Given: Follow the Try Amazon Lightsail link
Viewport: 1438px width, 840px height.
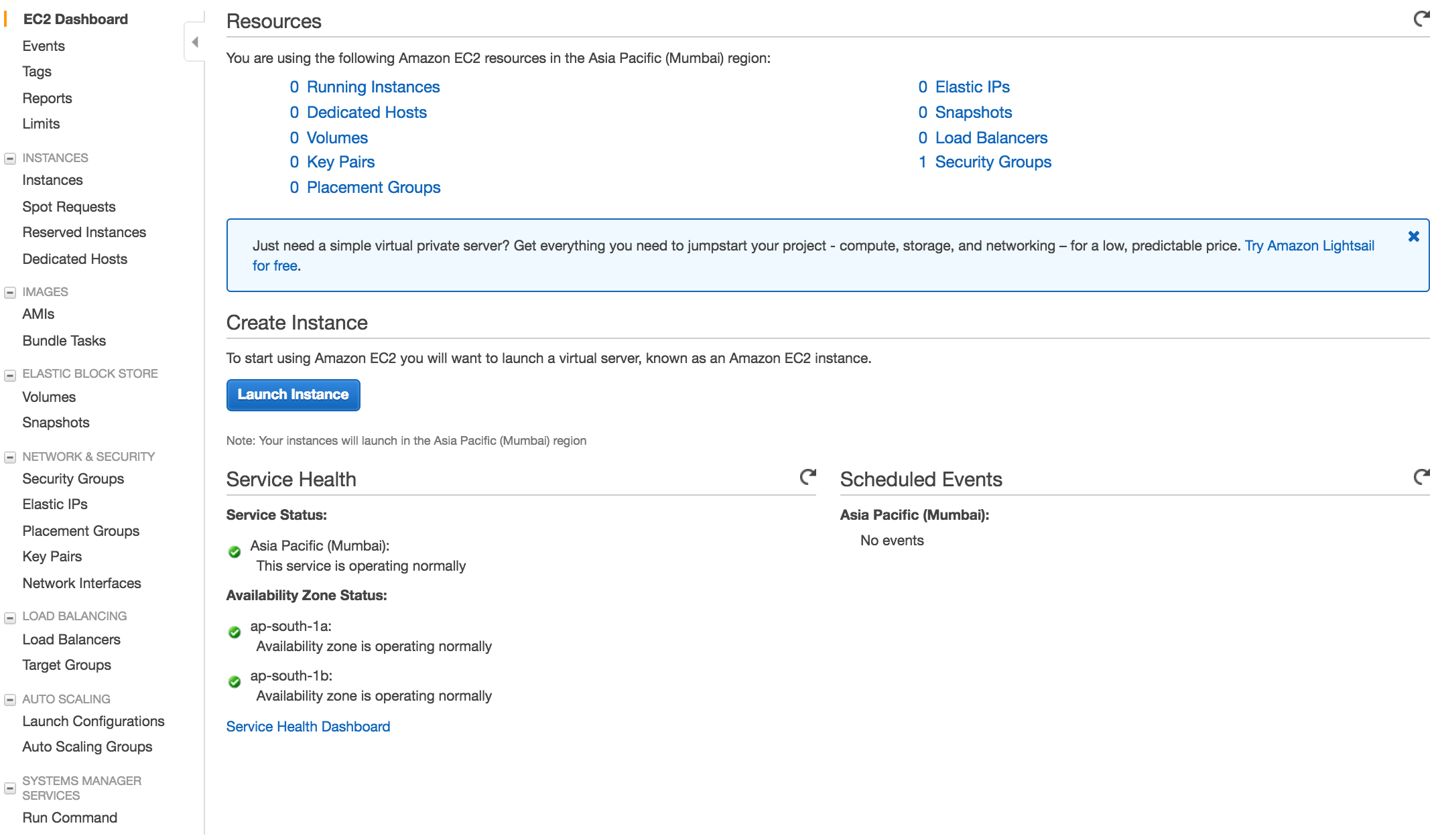Looking at the screenshot, I should pyautogui.click(x=1309, y=246).
